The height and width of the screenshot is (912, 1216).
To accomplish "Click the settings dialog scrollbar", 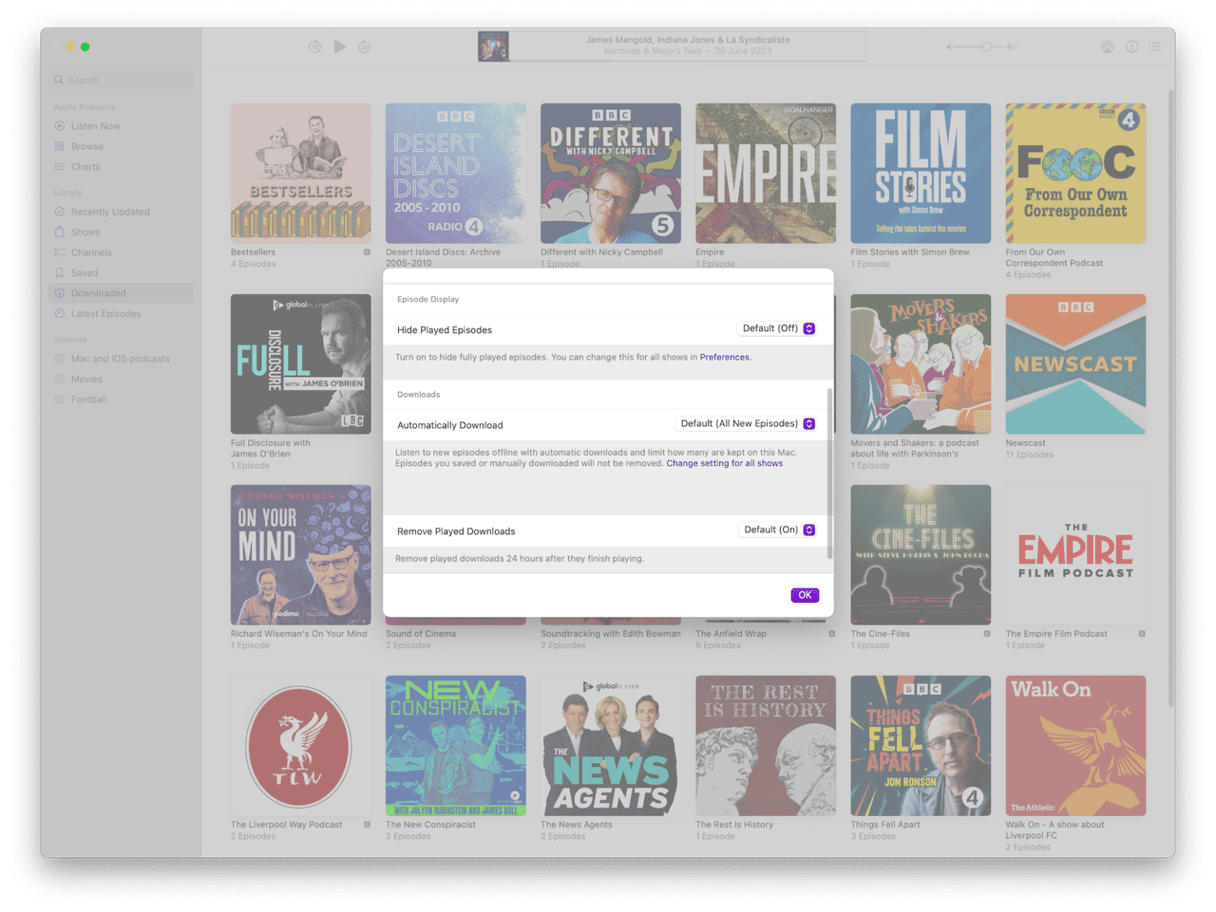I will click(x=828, y=470).
